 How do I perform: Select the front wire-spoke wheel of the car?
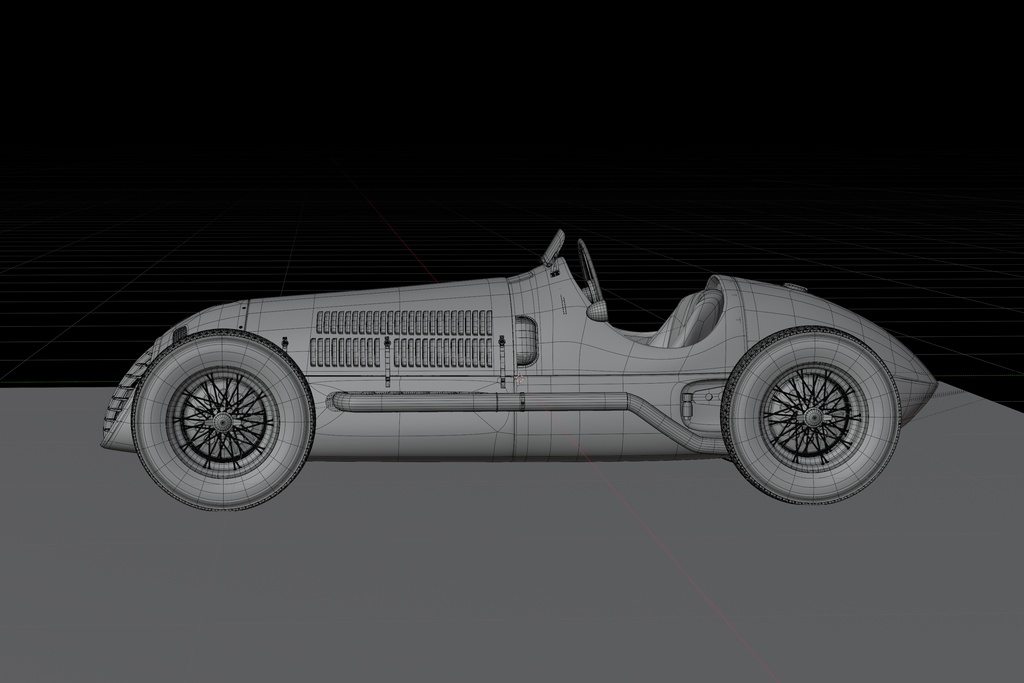point(222,421)
